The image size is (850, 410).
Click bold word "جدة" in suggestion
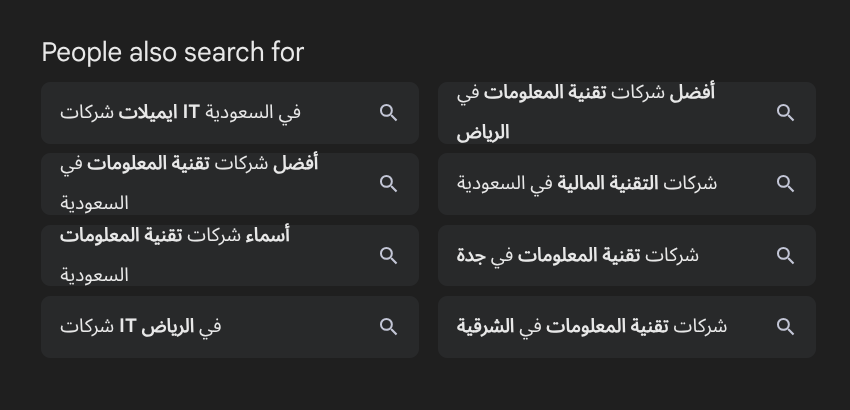[471, 256]
